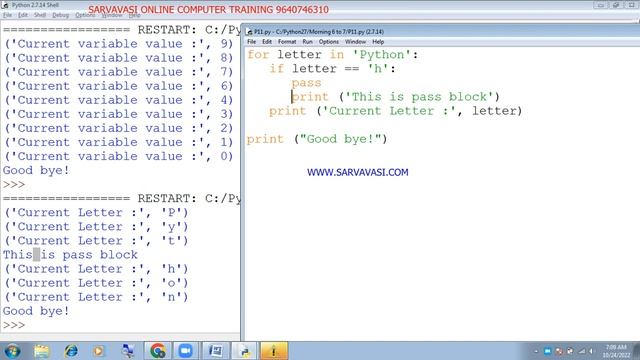
Task: Open Windows Explorer from the taskbar
Action: point(42,351)
